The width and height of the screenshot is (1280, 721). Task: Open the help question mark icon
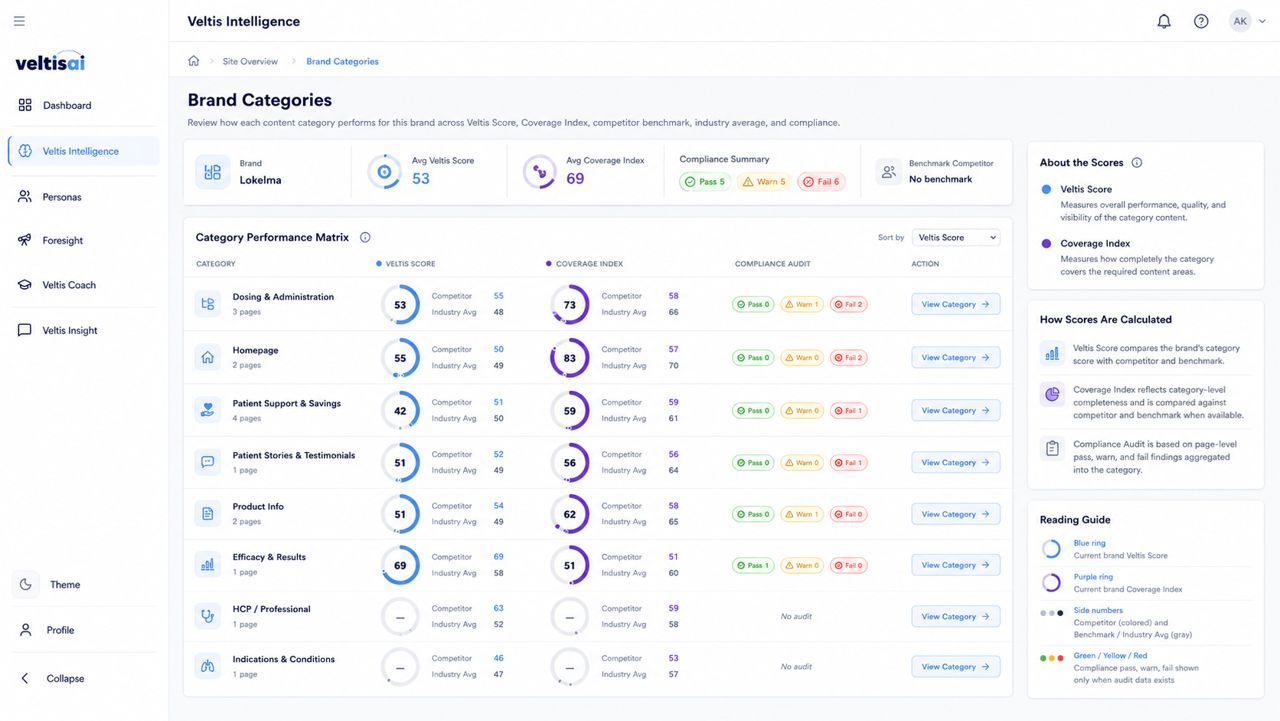[1201, 21]
